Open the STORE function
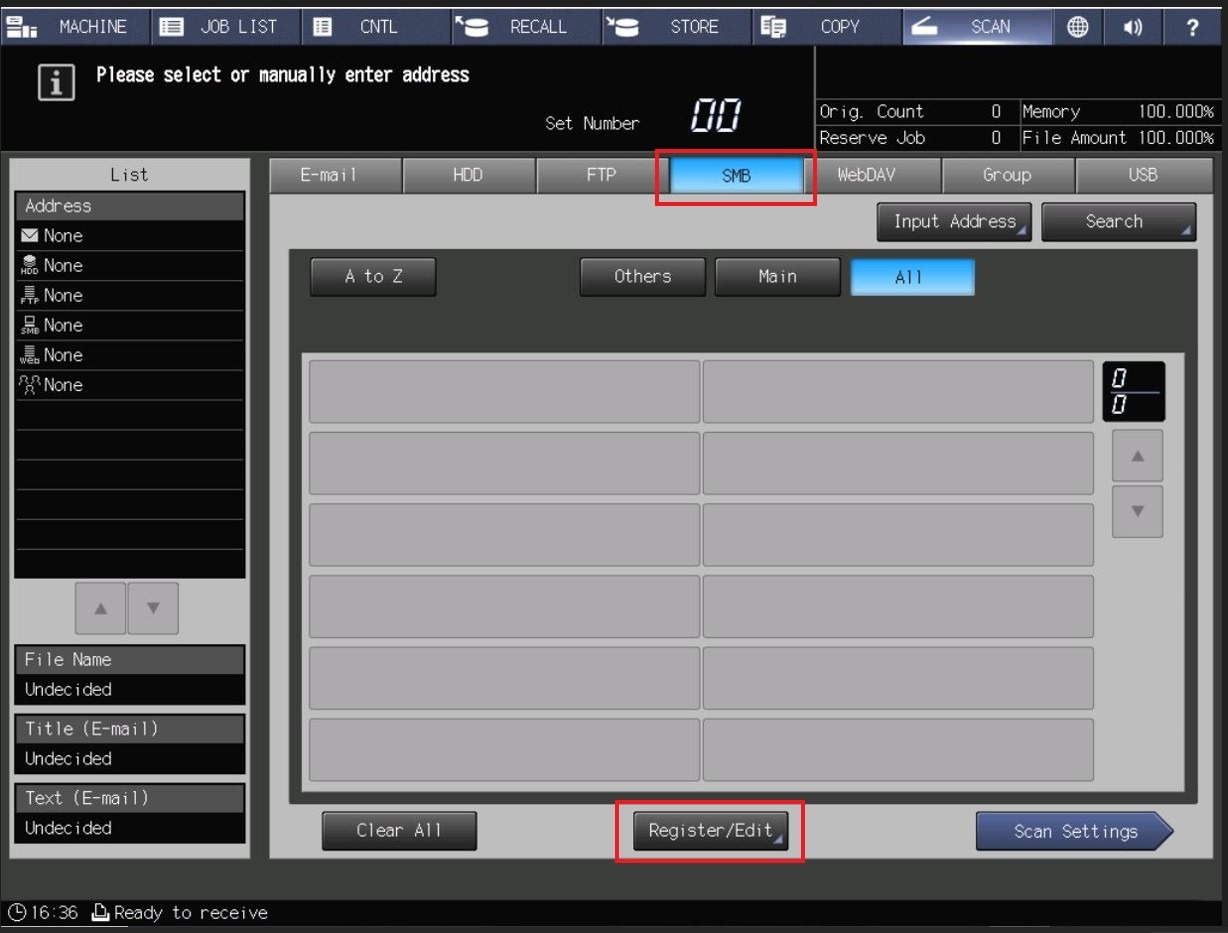Image resolution: width=1228 pixels, height=933 pixels. click(x=675, y=27)
